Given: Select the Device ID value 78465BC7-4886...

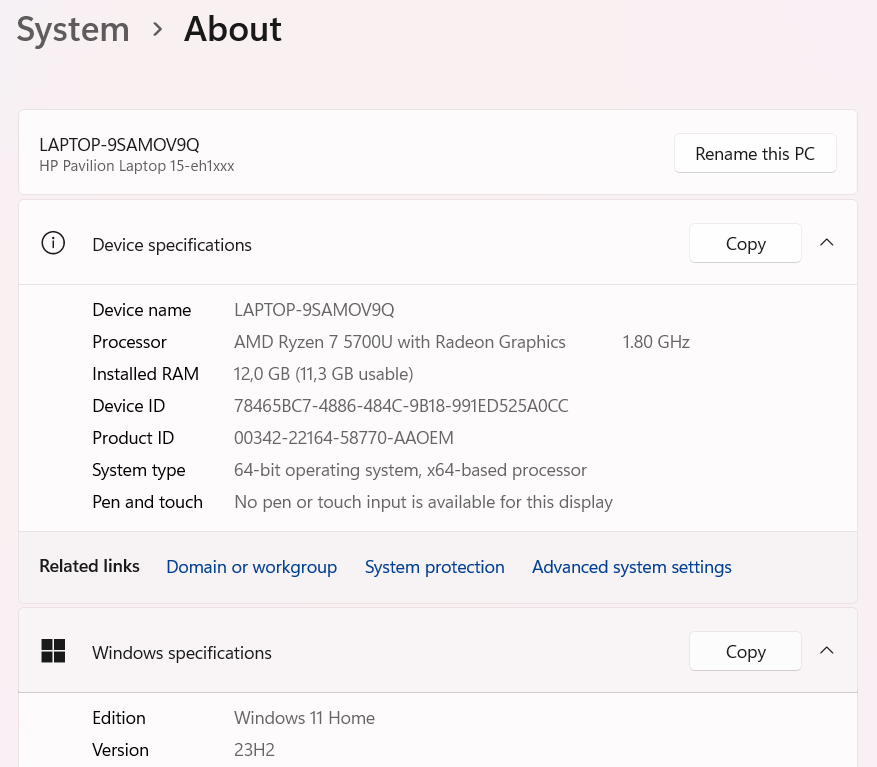Looking at the screenshot, I should 401,406.
